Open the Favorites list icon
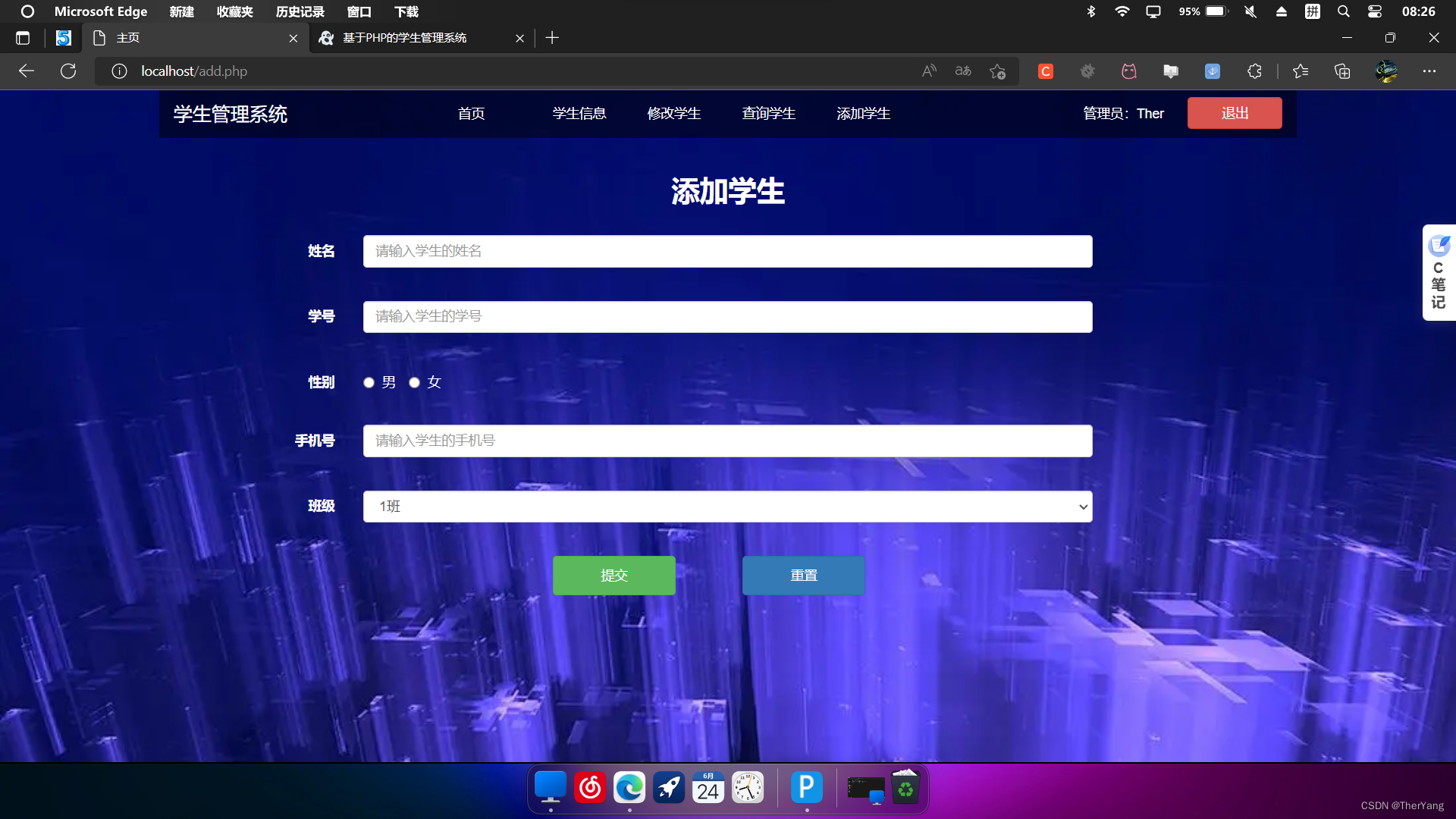Screen dimensions: 1456x819 tap(1301, 71)
